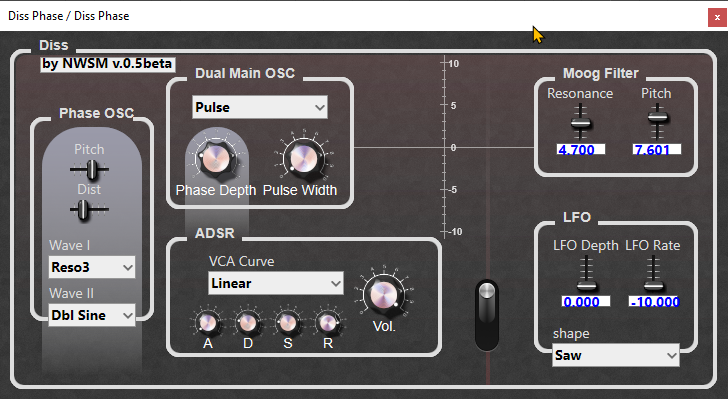Open the Dual Main OSC Pulse dropdown
728x399 pixels.
pos(260,107)
